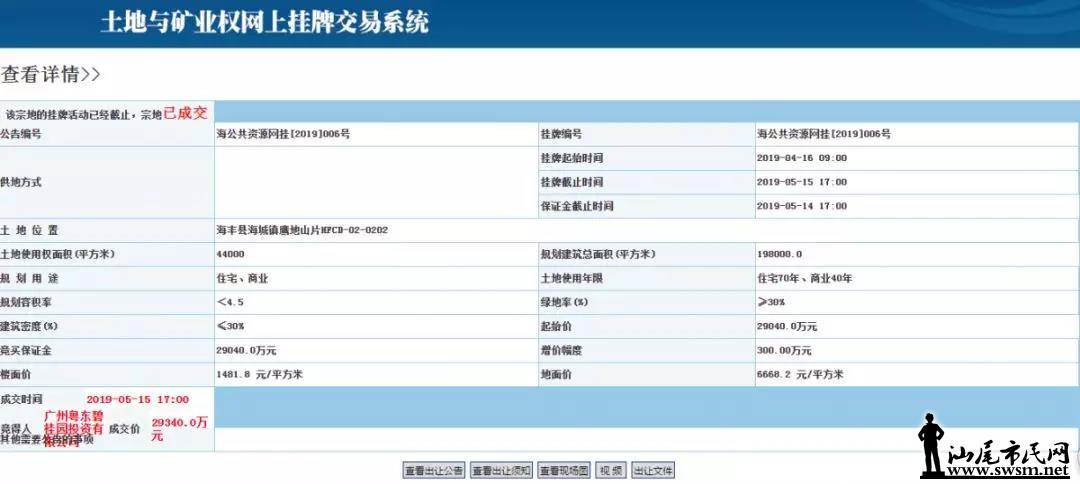The height and width of the screenshot is (484, 1080).
Task: Click the 地面价 value 6668.2 元/平方米
Action: pyautogui.click(x=801, y=375)
